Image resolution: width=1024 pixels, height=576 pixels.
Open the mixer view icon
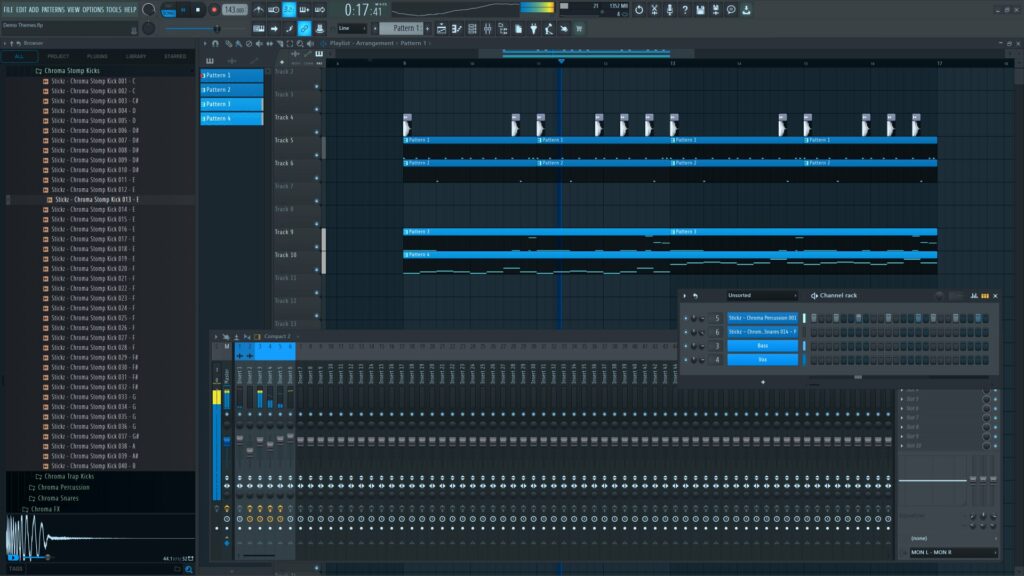coord(487,29)
